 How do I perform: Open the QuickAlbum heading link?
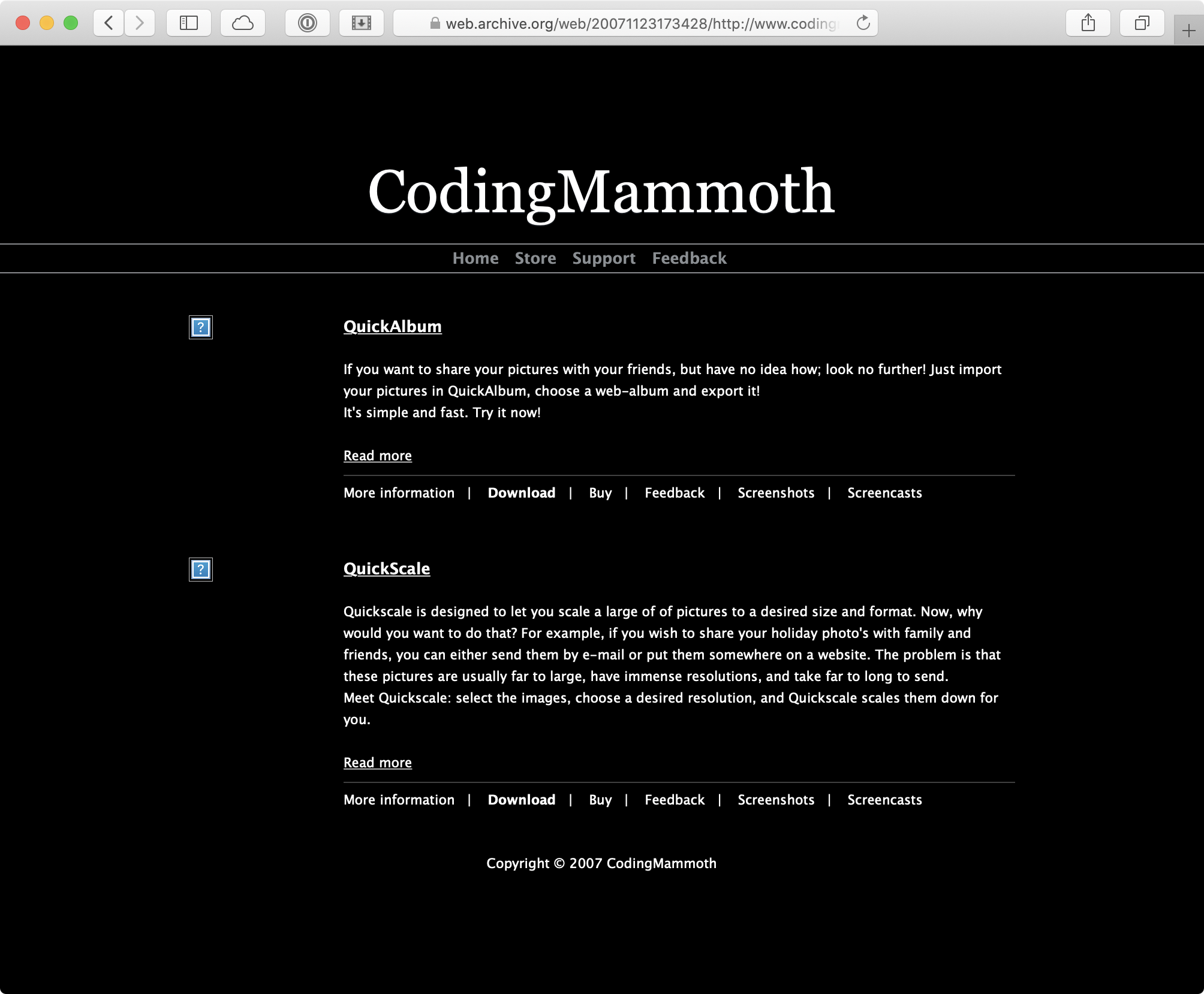click(392, 327)
